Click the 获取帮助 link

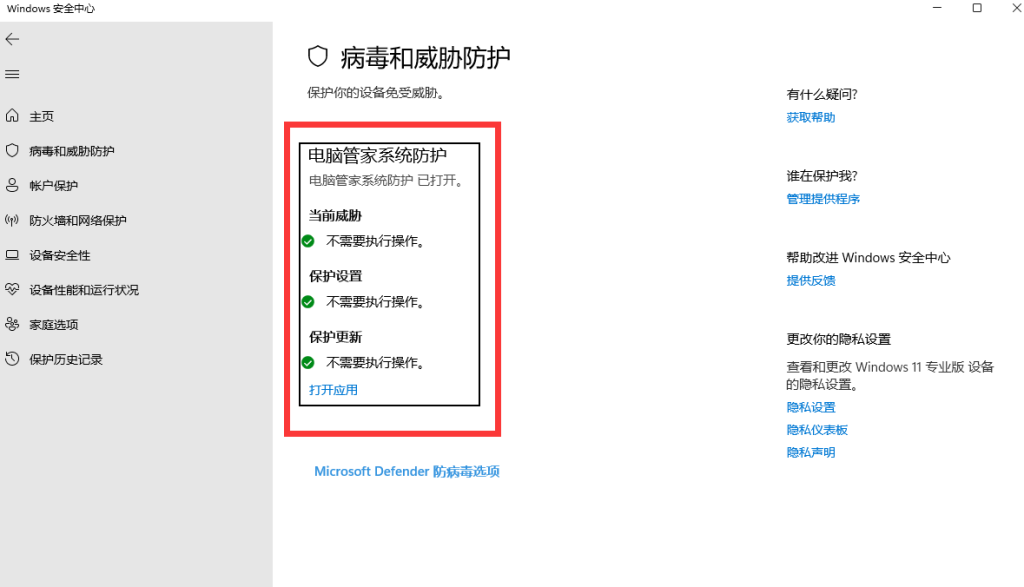tap(810, 118)
